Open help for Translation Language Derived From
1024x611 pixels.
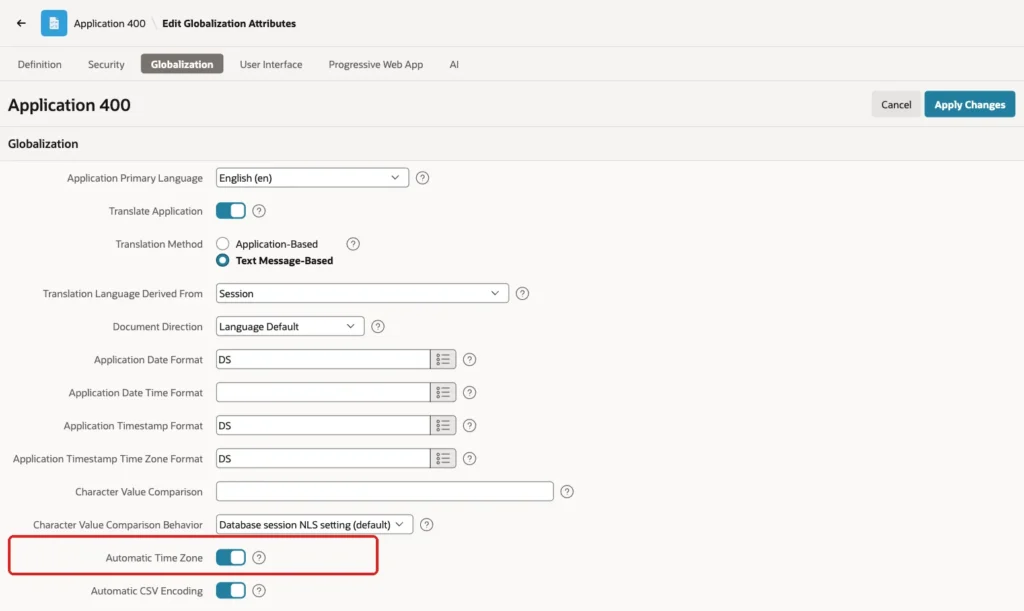pyautogui.click(x=522, y=293)
